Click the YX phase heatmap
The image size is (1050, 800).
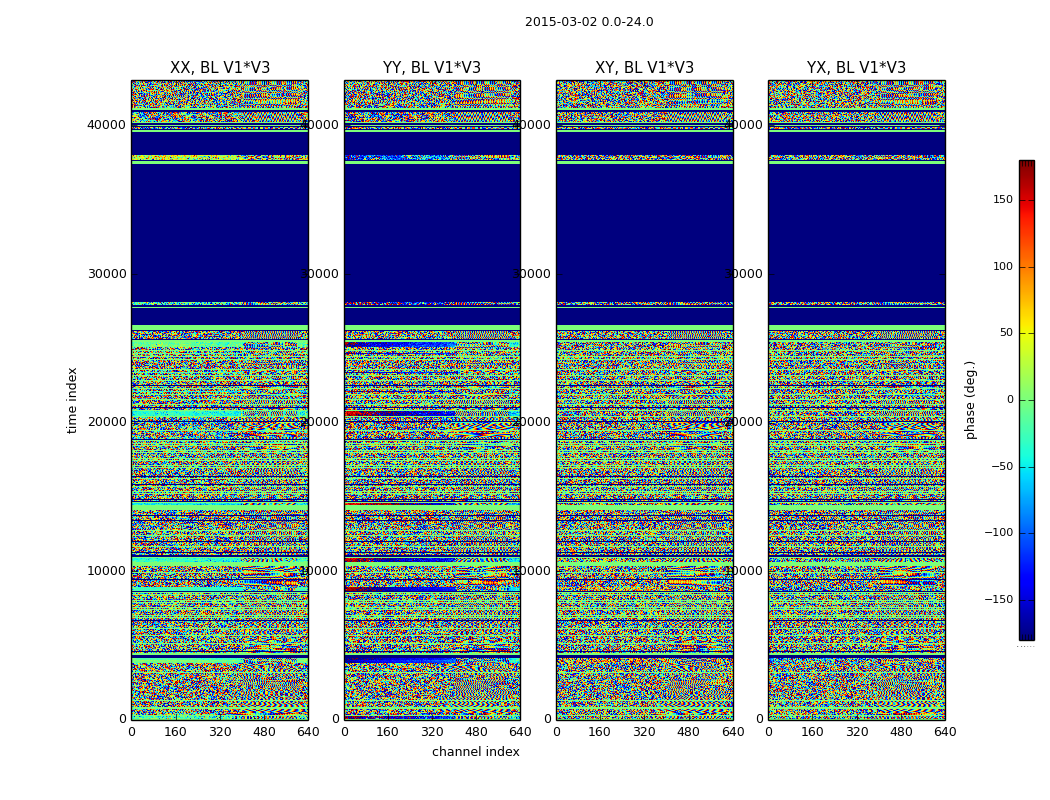(x=856, y=400)
